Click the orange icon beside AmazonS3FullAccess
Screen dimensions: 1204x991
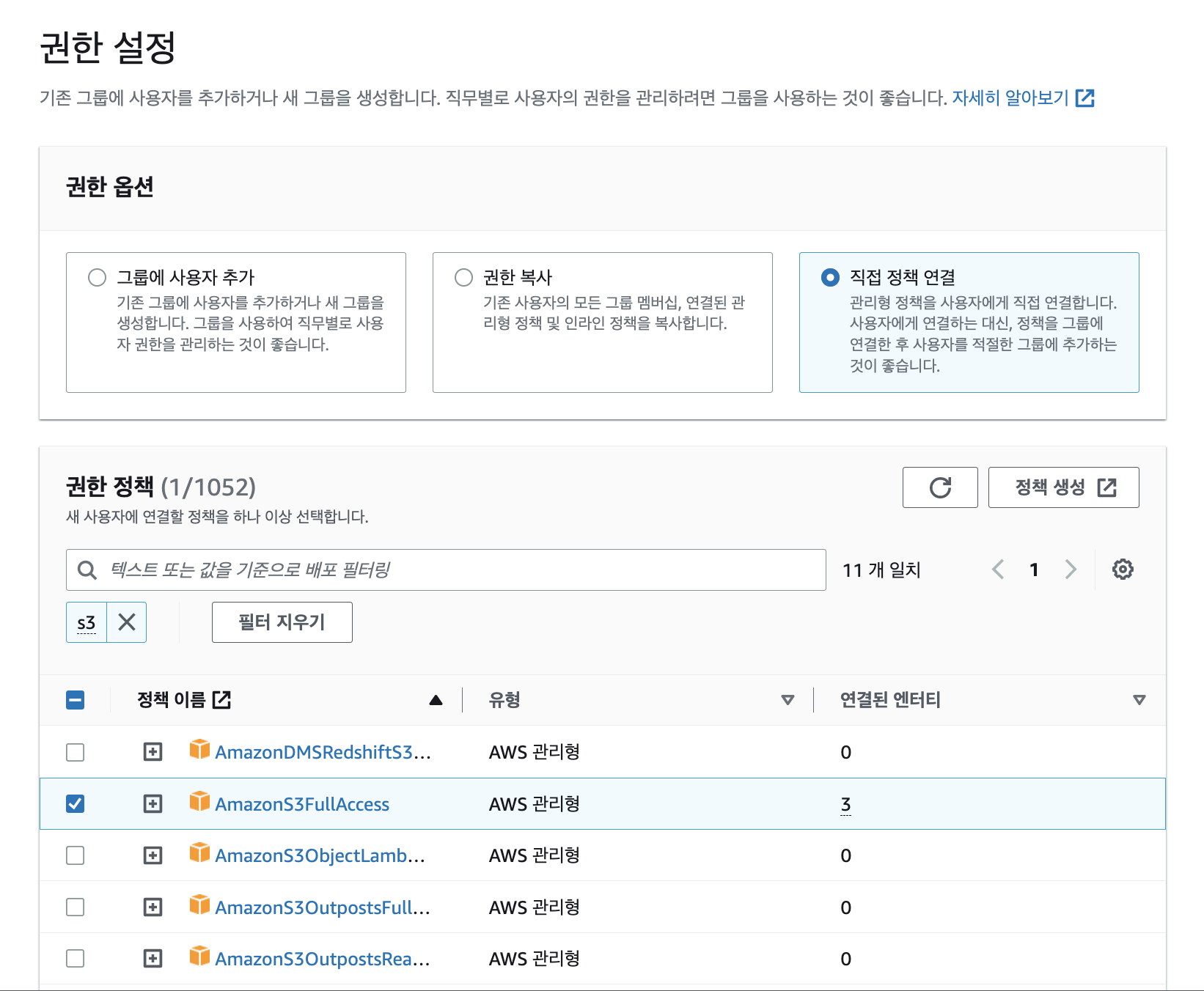199,801
